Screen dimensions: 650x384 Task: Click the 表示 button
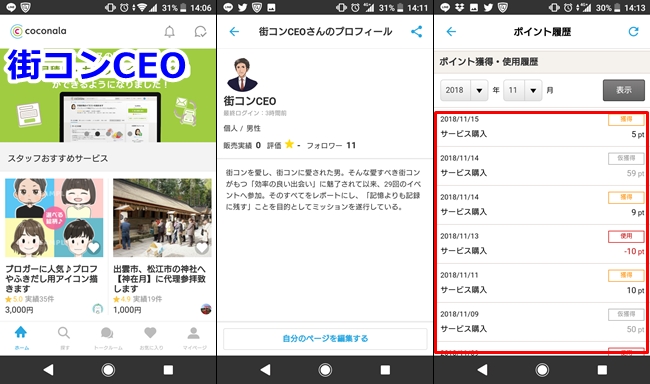623,90
